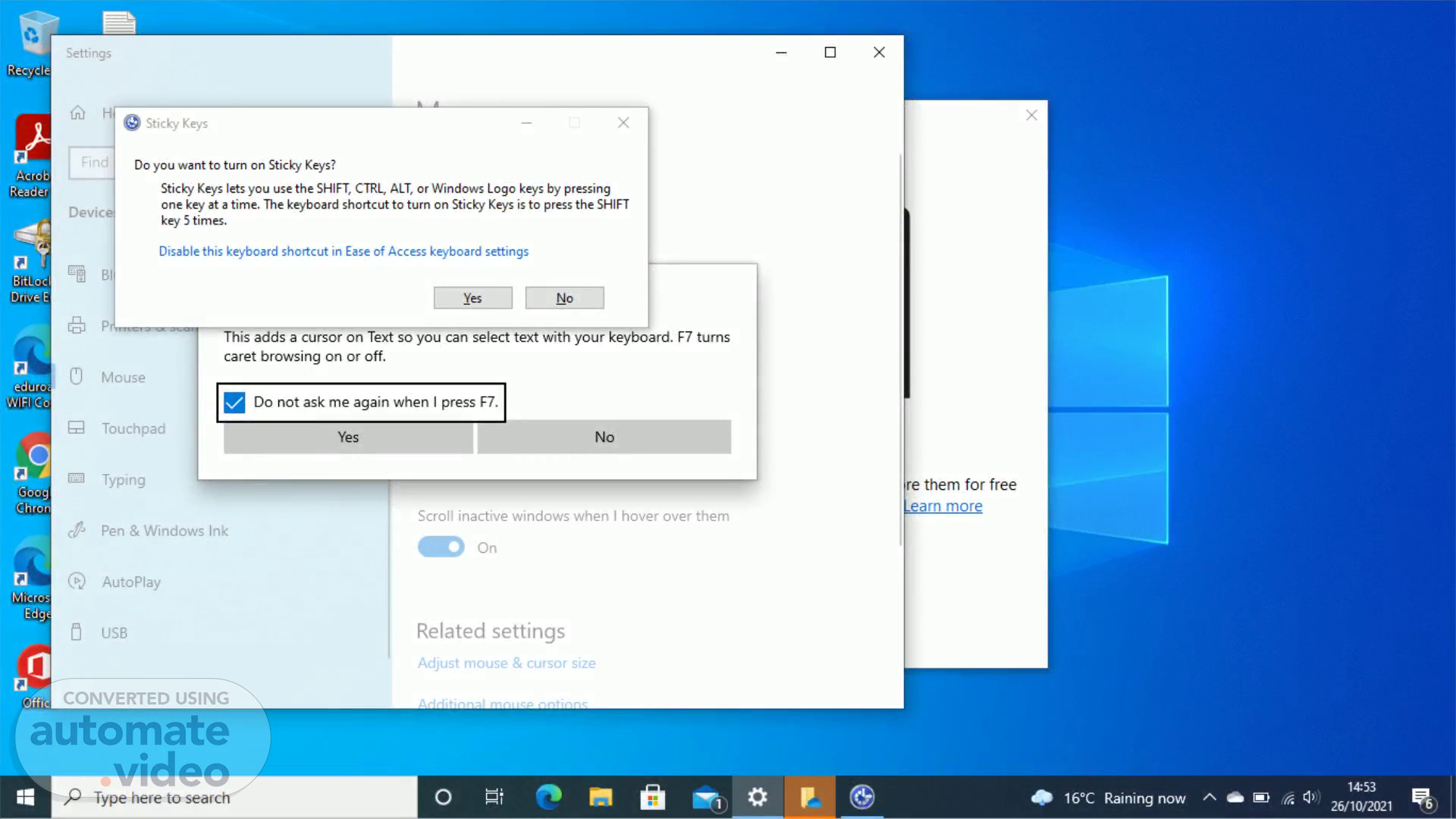The height and width of the screenshot is (819, 1456).
Task: Open Microsoft Store from taskbar
Action: pyautogui.click(x=652, y=797)
